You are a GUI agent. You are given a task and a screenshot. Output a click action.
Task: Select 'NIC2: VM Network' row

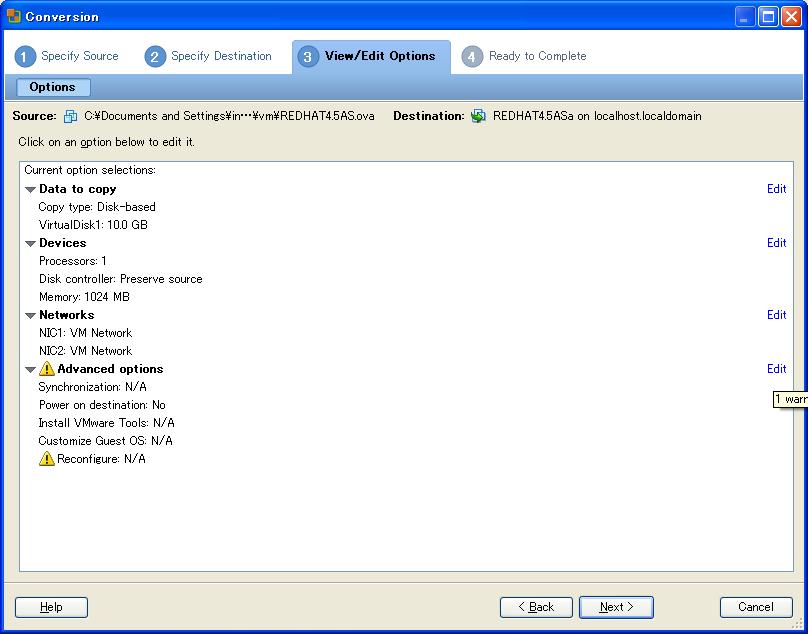(x=86, y=351)
